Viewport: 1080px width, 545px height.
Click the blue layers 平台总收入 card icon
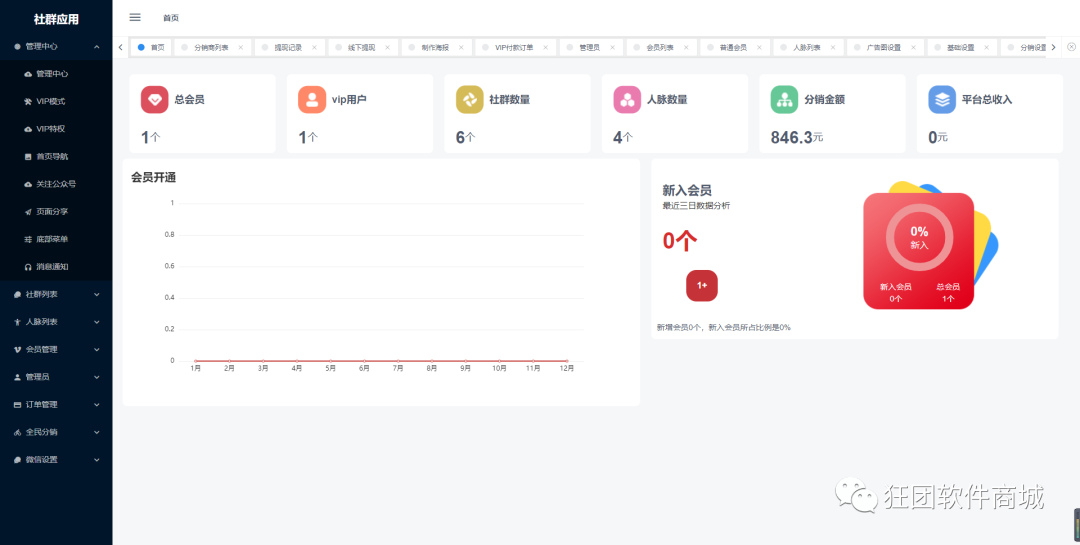pos(942,100)
